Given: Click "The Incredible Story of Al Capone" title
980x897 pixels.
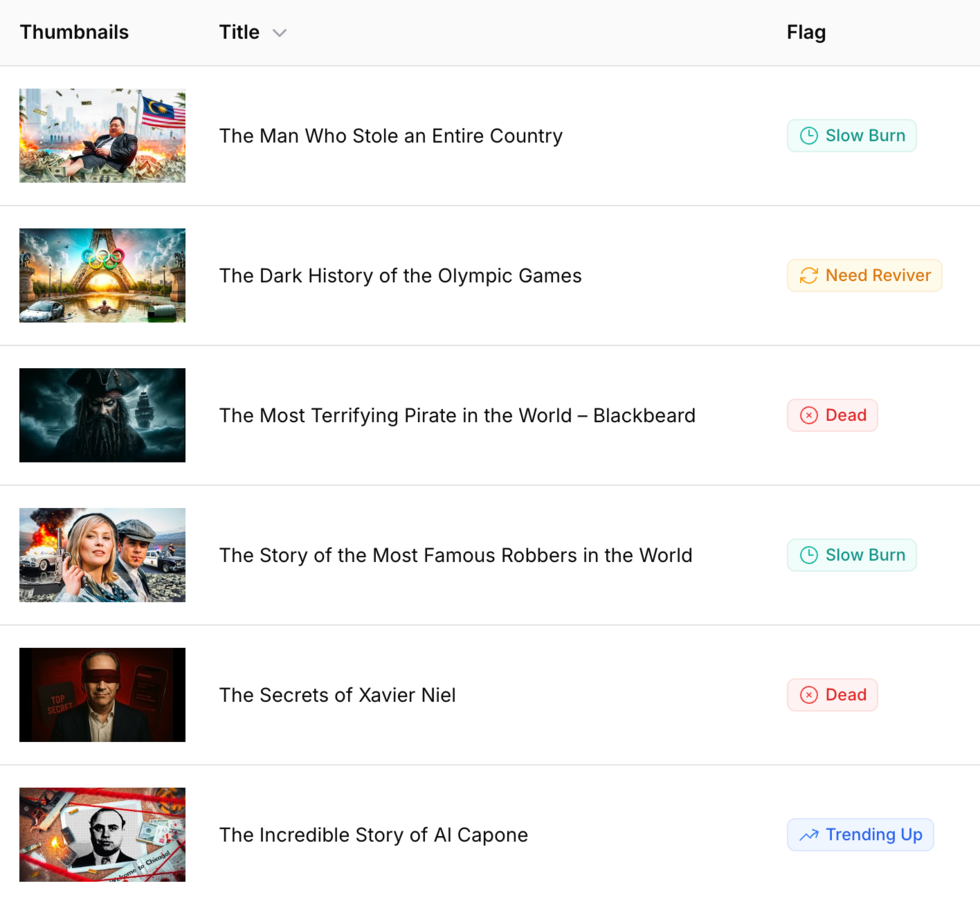Looking at the screenshot, I should 373,835.
